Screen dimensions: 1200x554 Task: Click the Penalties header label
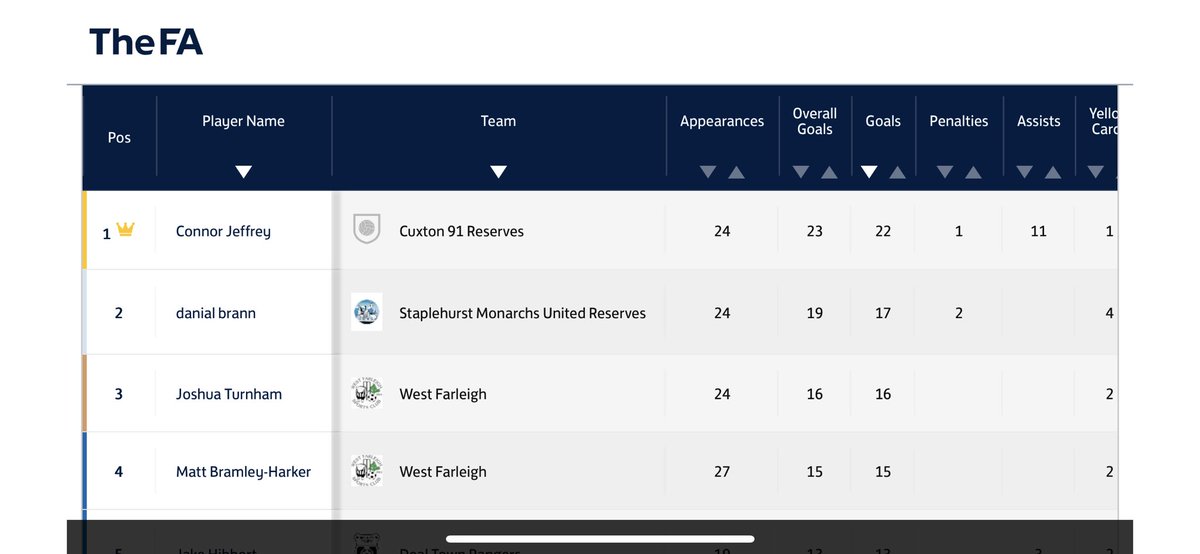click(x=959, y=121)
